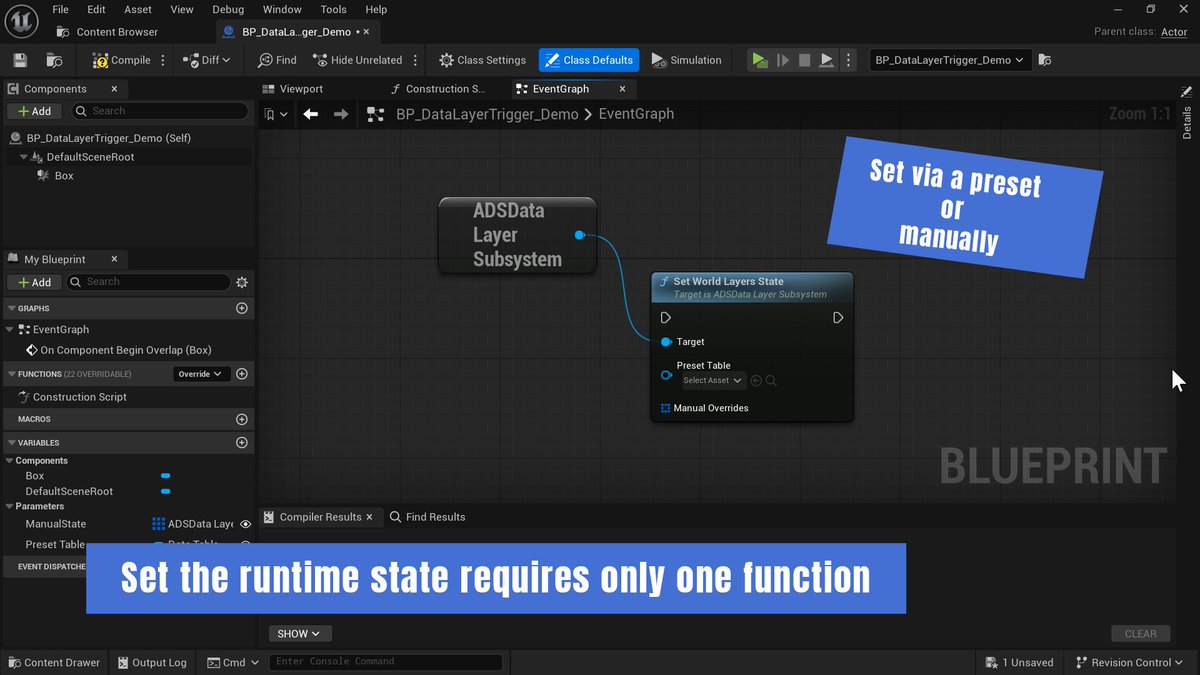This screenshot has height=675, width=1200.
Task: Open the function Override dropdown
Action: click(x=202, y=374)
